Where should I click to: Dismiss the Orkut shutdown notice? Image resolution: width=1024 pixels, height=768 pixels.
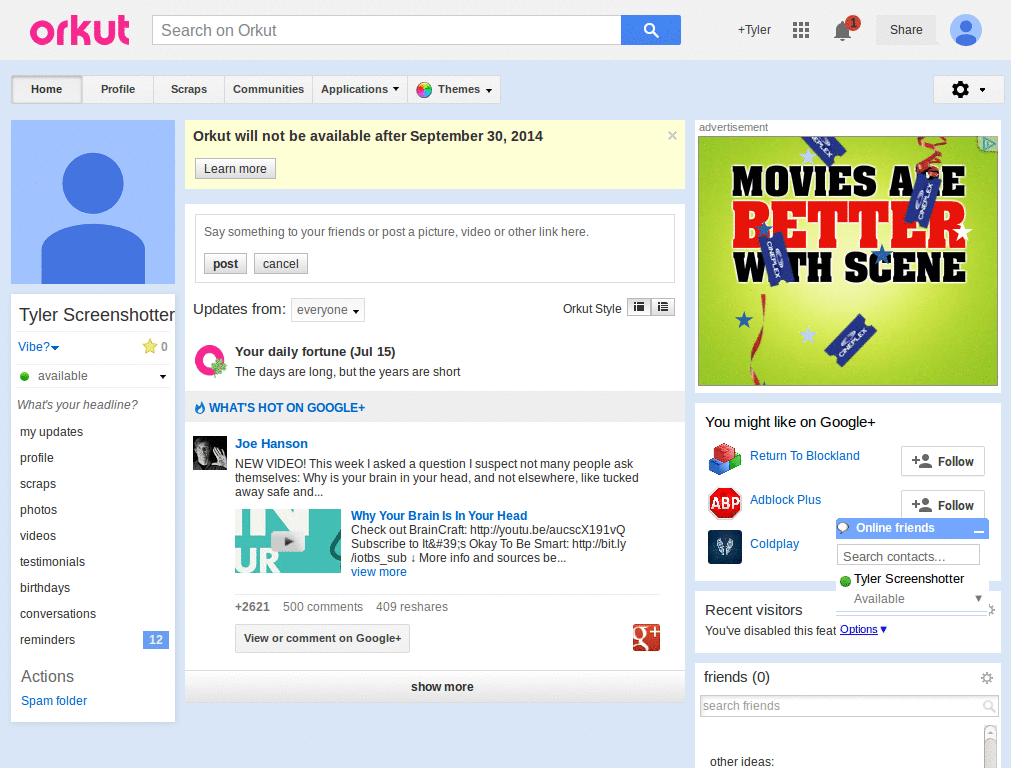point(672,136)
